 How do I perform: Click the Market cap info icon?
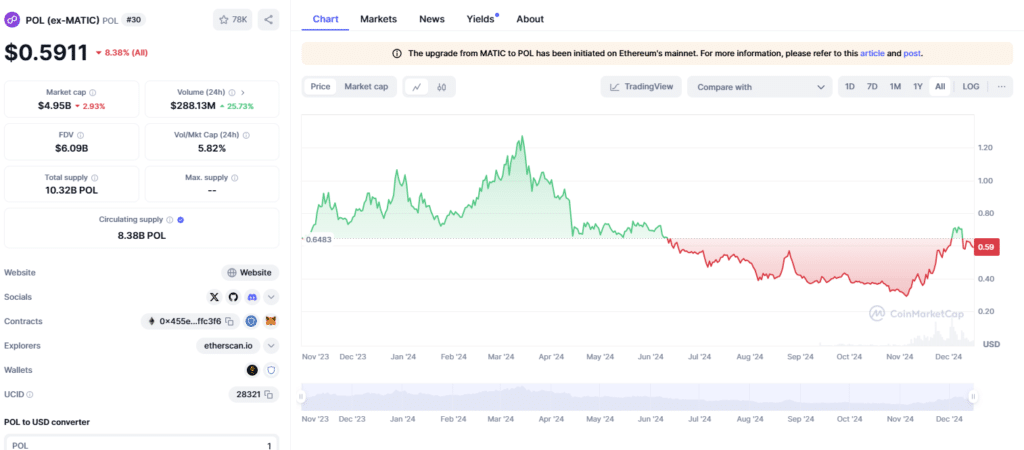[x=93, y=93]
